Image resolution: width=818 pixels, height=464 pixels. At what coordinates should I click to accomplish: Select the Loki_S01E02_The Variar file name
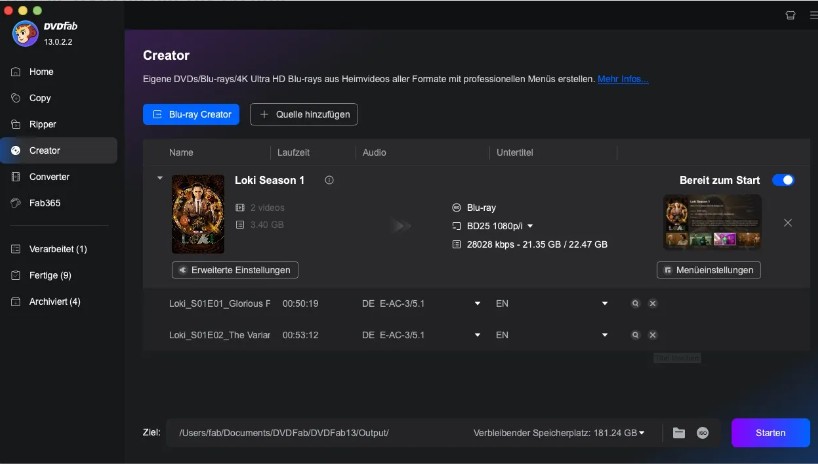pos(220,335)
